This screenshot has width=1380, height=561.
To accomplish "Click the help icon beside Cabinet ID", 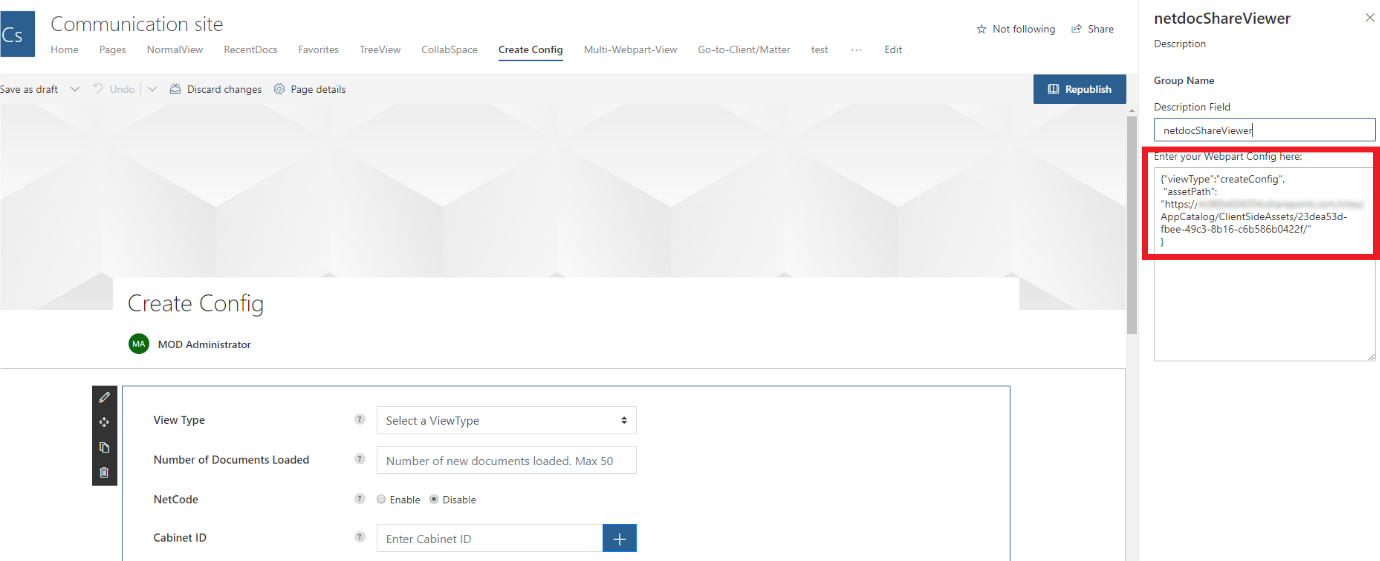I will click(360, 537).
